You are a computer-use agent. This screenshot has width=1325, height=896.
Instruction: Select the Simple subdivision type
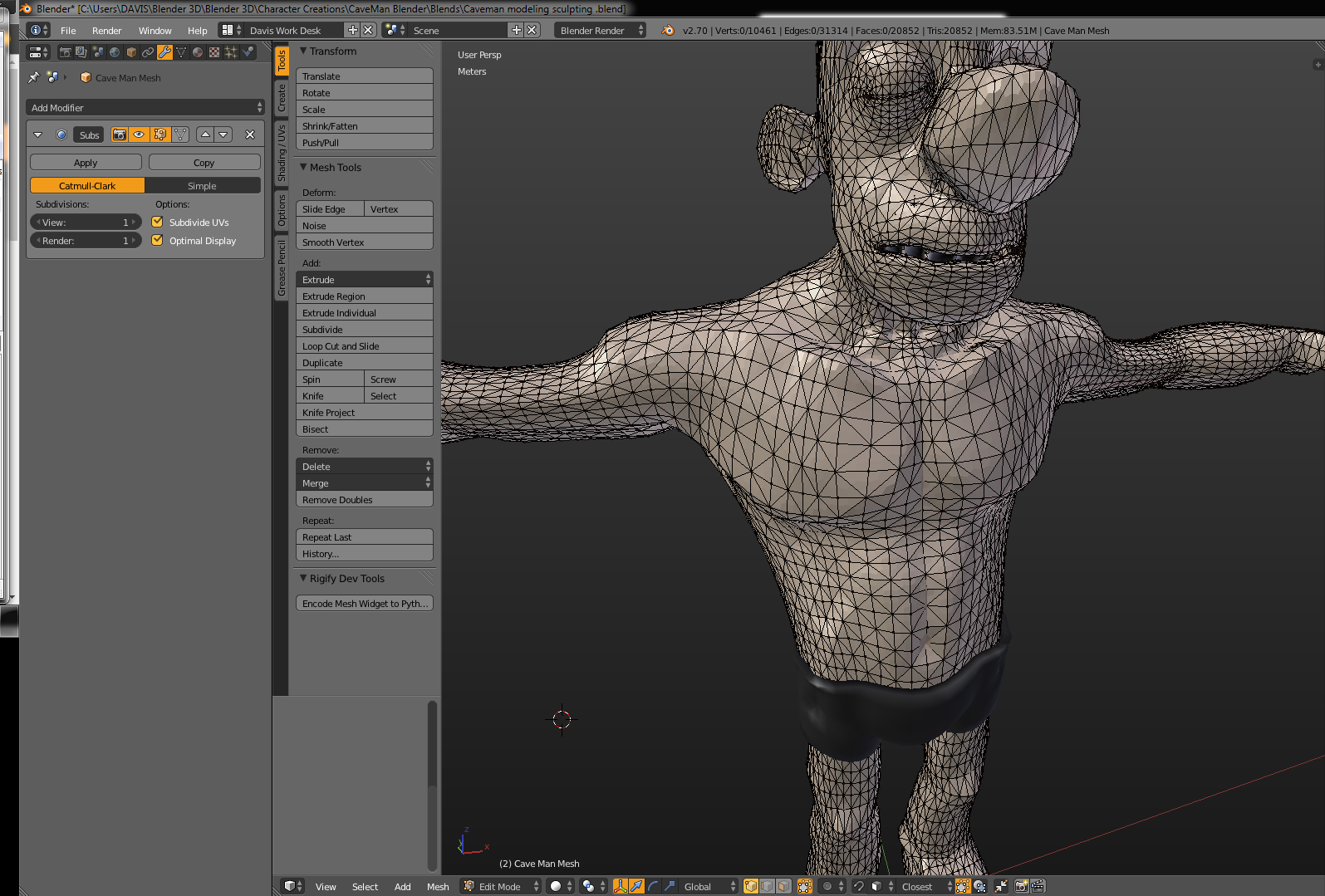tap(203, 185)
